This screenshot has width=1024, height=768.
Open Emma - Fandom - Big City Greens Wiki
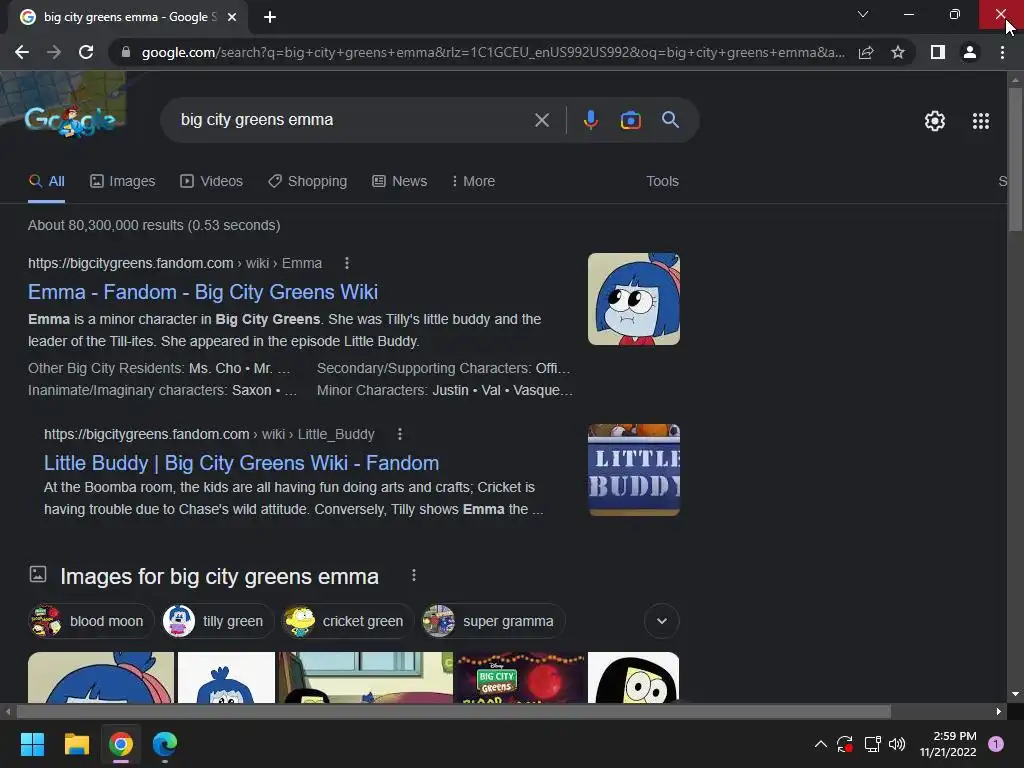click(x=202, y=292)
